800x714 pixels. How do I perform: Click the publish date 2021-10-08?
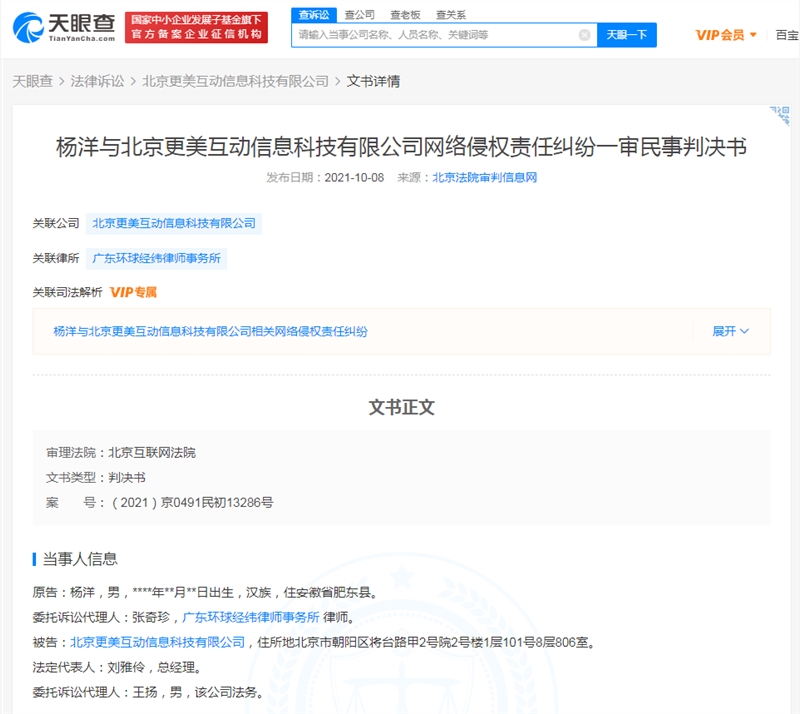354,178
